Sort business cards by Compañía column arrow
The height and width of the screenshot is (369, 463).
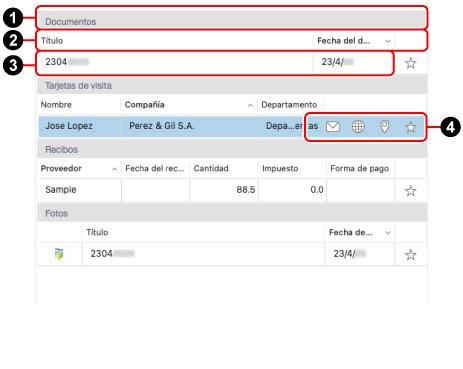[250, 105]
